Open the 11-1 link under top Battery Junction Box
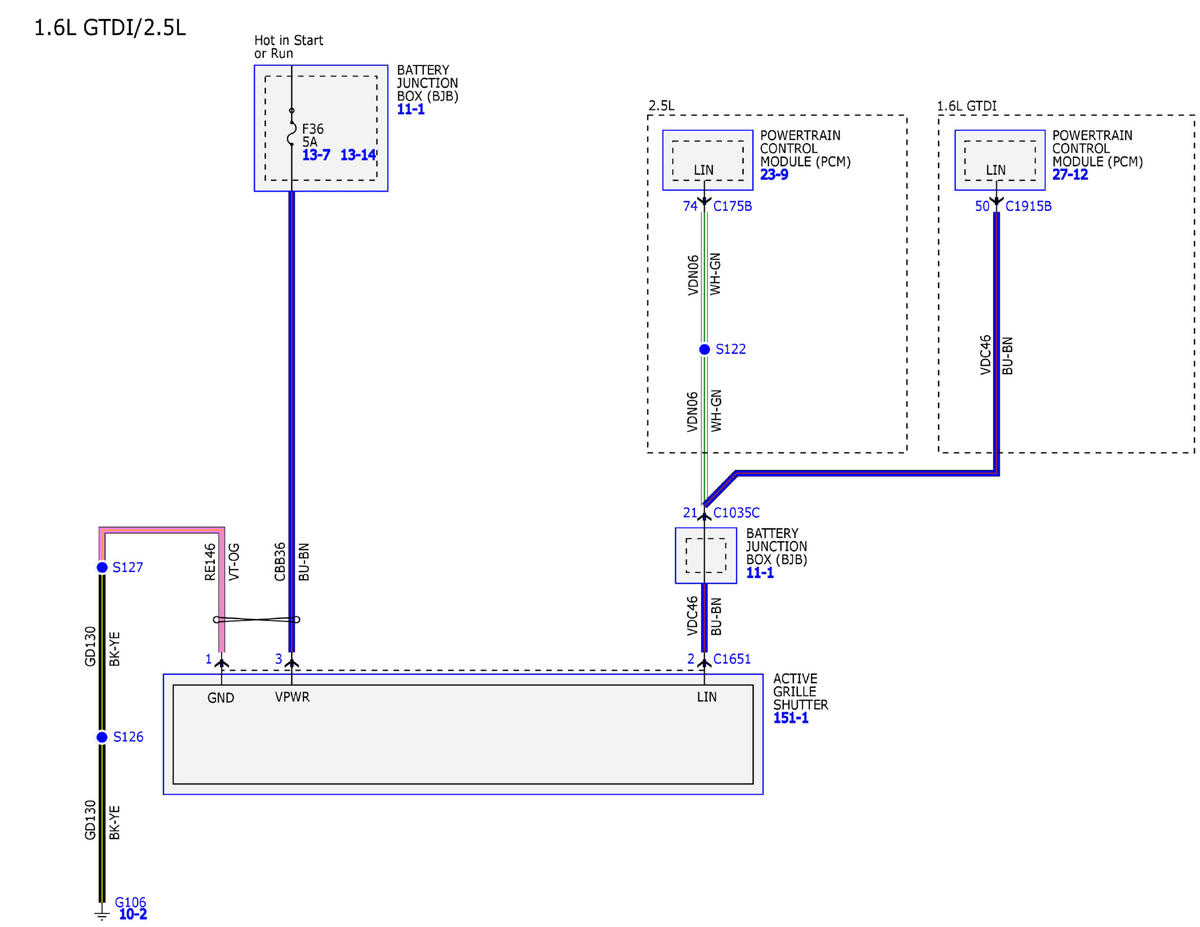This screenshot has height=927, width=1200. click(x=410, y=109)
